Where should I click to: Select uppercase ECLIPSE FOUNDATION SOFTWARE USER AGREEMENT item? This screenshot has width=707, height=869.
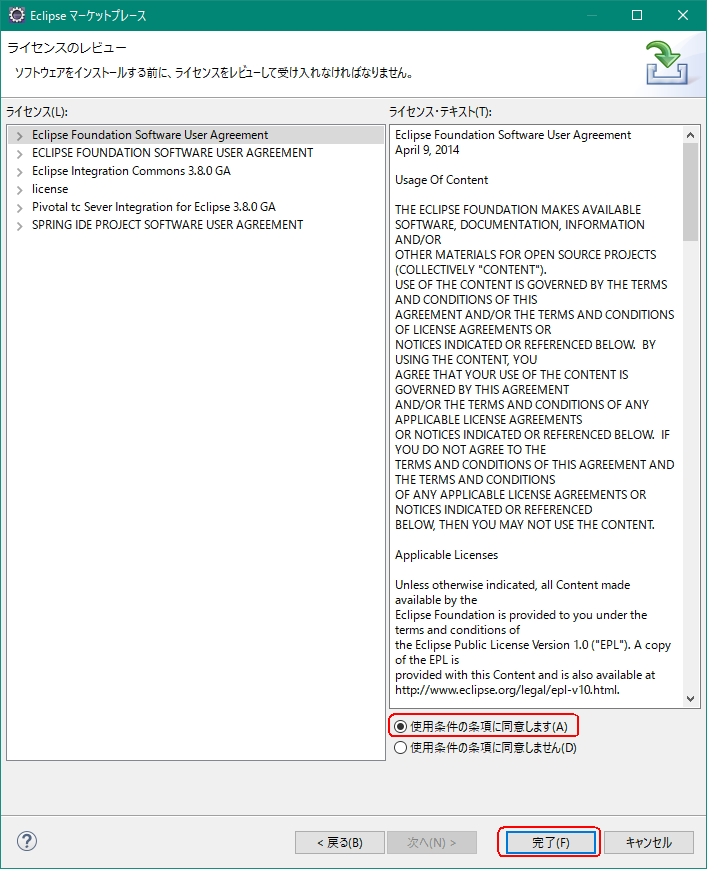[x=172, y=152]
